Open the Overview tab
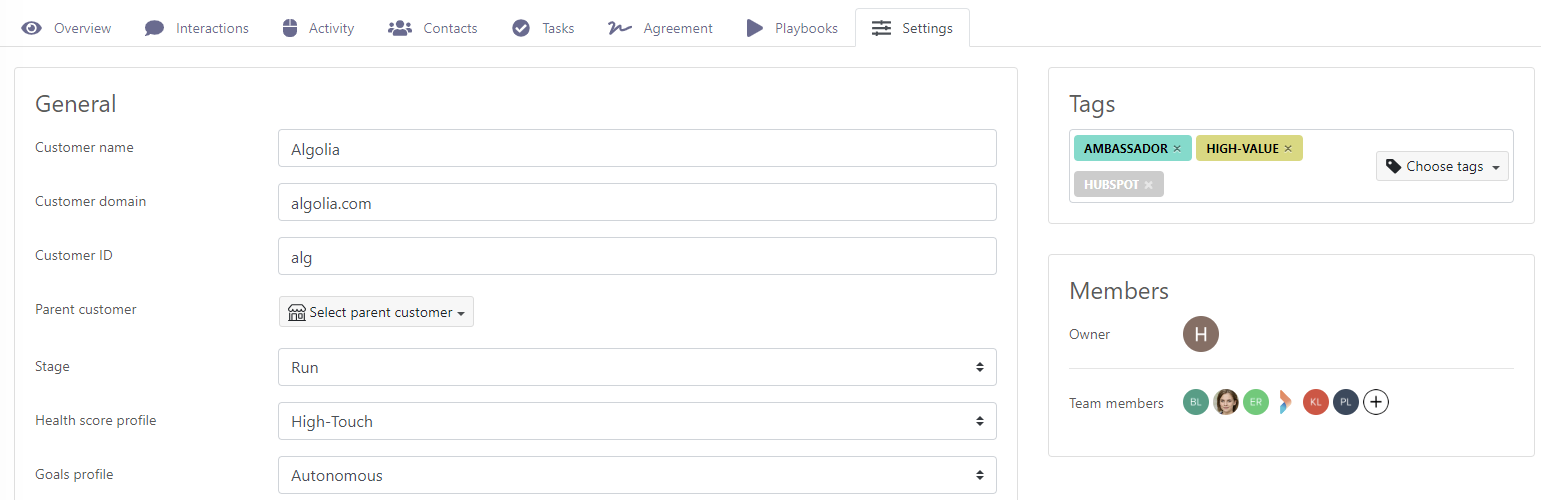 coord(66,28)
